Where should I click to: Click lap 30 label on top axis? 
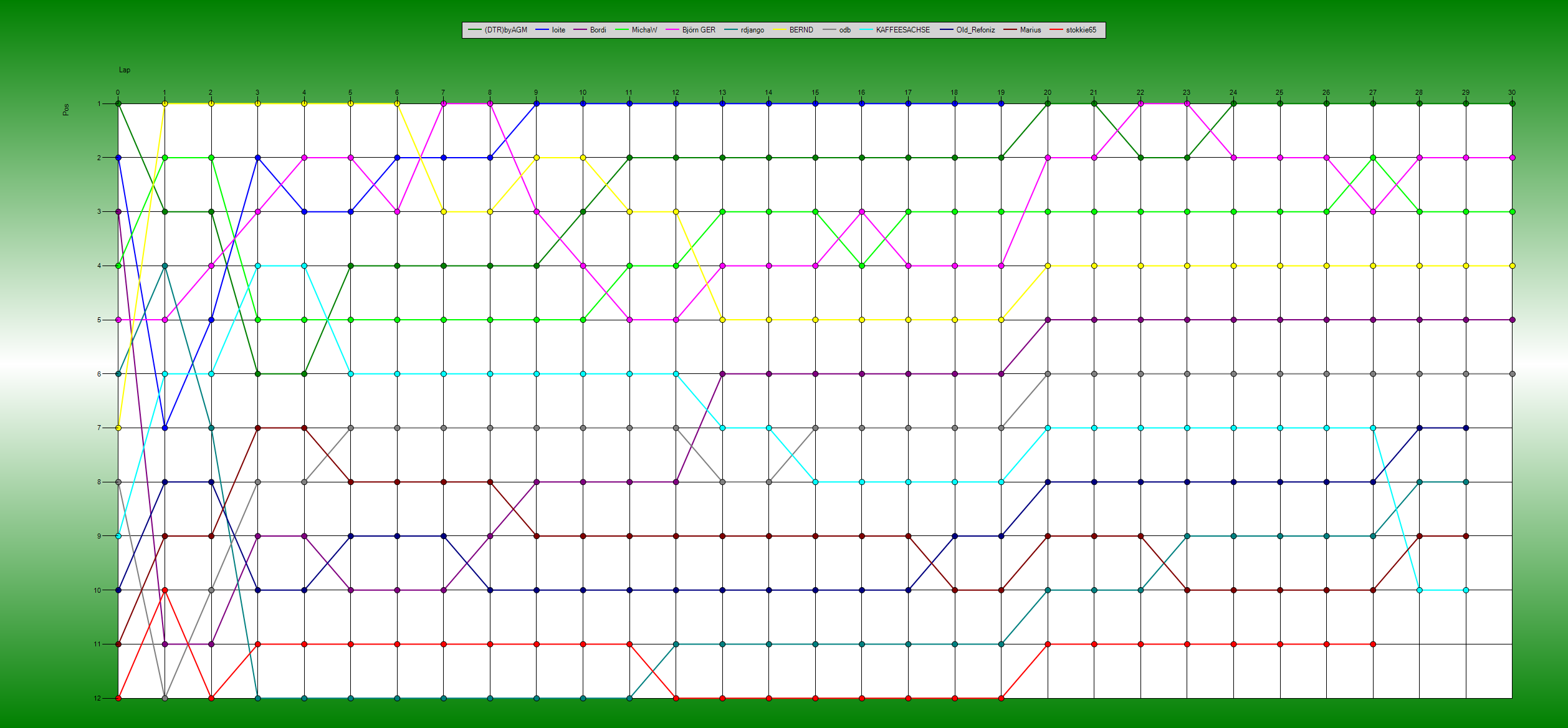pos(1511,92)
